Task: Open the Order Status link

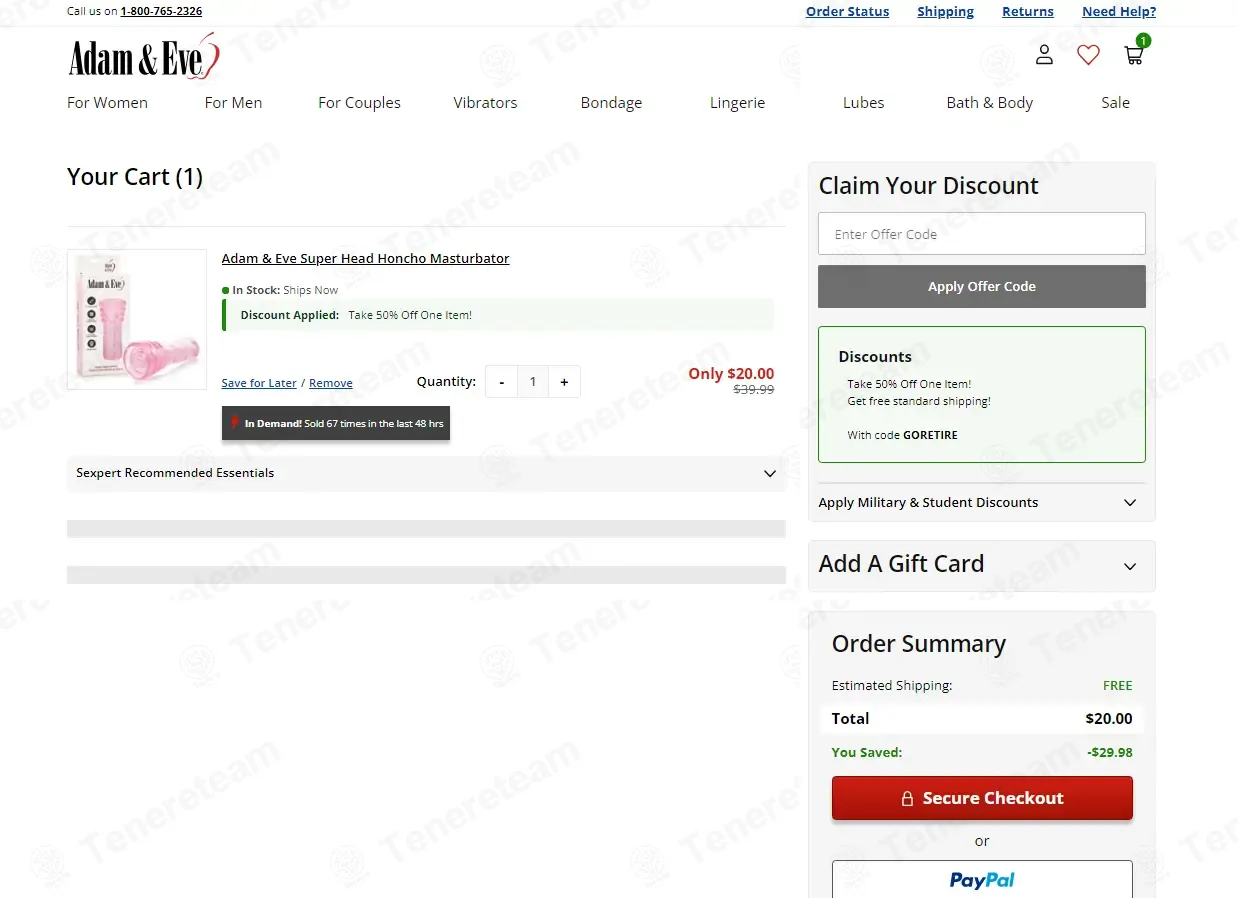Action: [x=847, y=12]
